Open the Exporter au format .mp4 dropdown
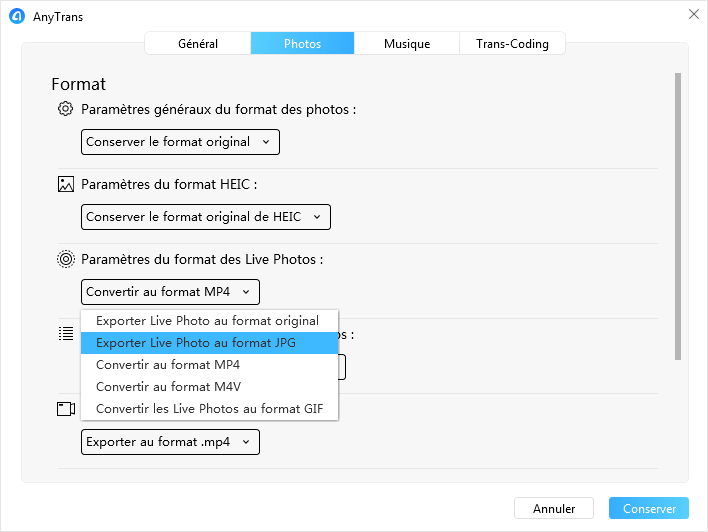708x532 pixels. [170, 442]
